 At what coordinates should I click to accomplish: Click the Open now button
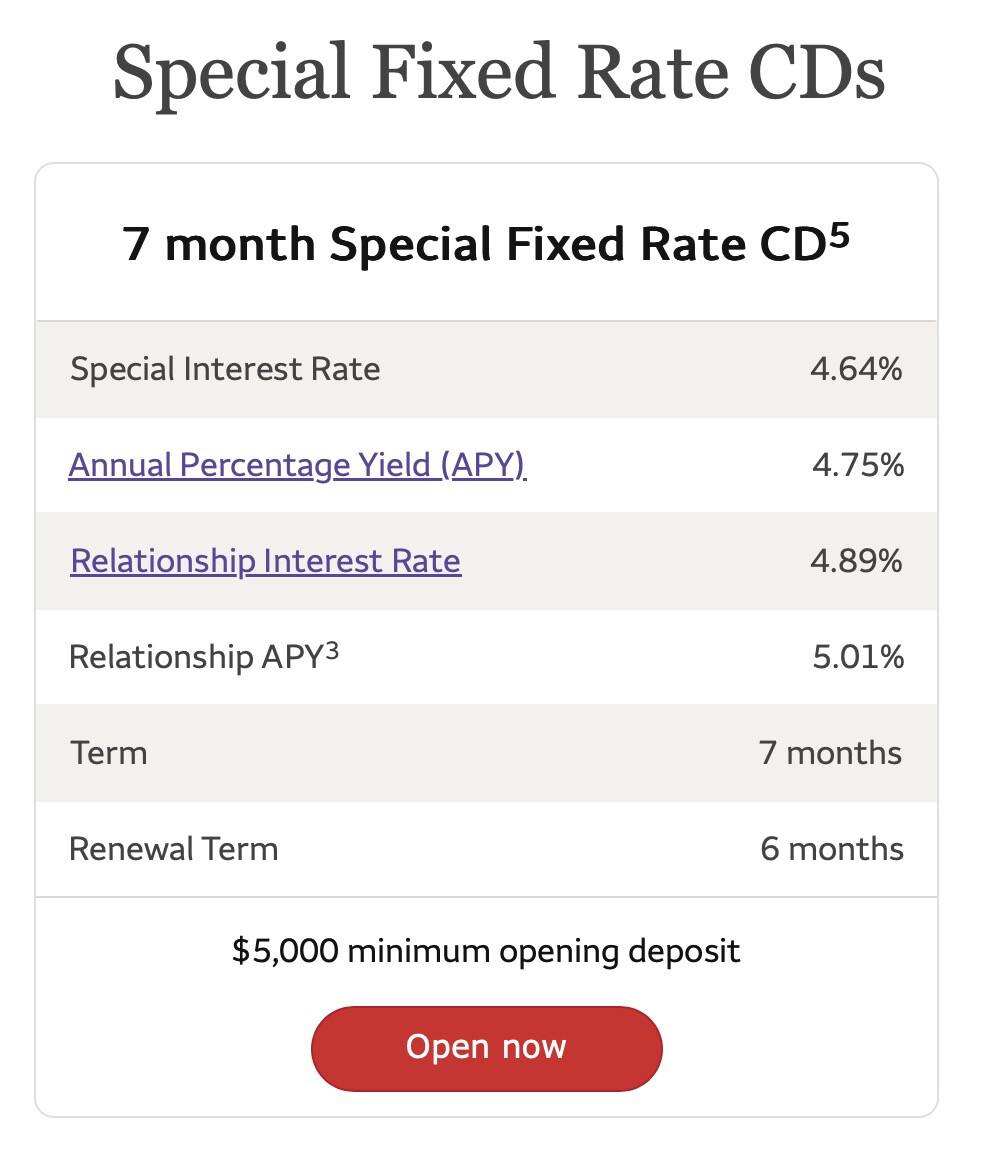486,1047
